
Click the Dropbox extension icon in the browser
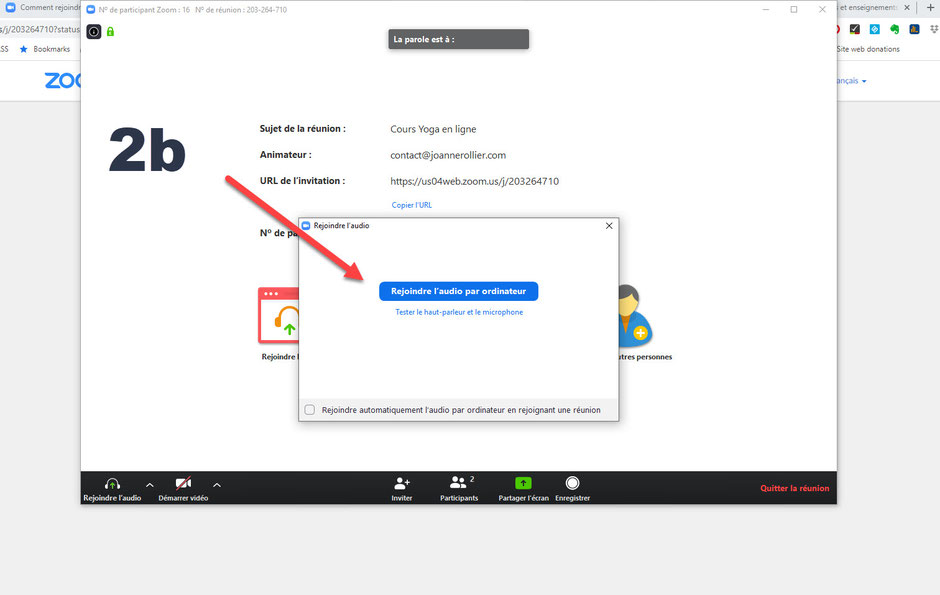934,29
